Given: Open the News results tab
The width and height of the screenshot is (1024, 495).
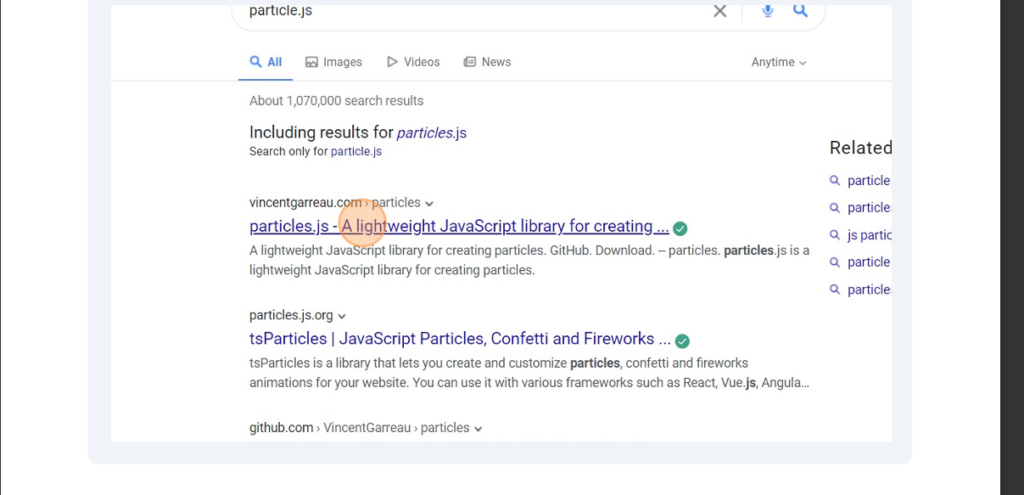Looking at the screenshot, I should (487, 62).
